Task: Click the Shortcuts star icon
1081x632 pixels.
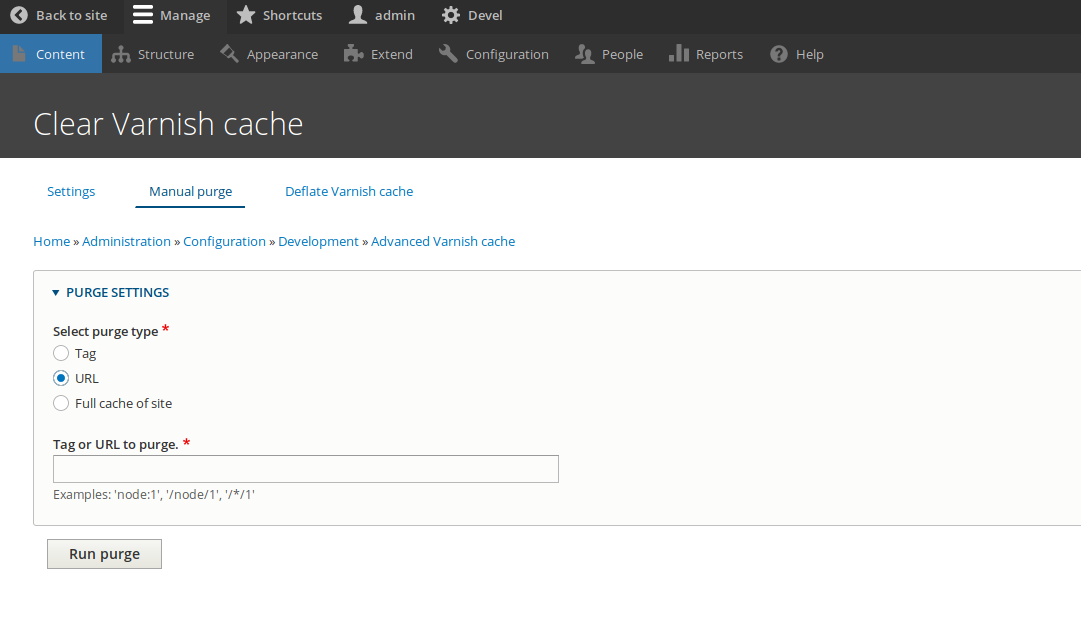Action: [245, 15]
